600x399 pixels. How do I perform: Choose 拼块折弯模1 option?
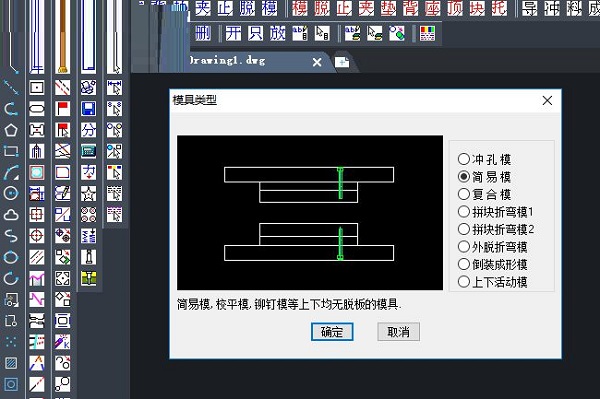click(496, 212)
